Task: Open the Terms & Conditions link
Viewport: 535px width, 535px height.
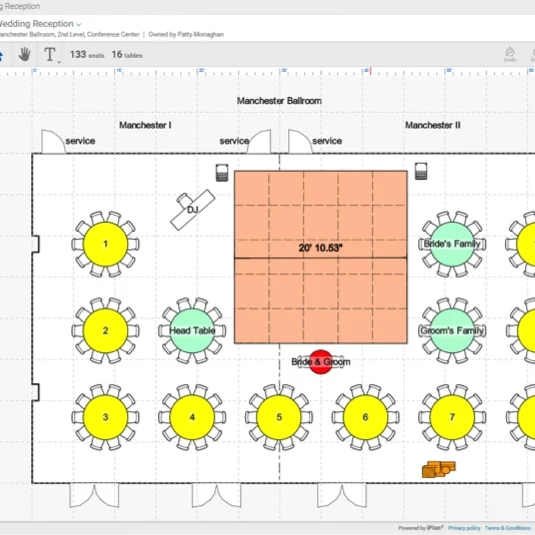Action: pyautogui.click(x=508, y=528)
